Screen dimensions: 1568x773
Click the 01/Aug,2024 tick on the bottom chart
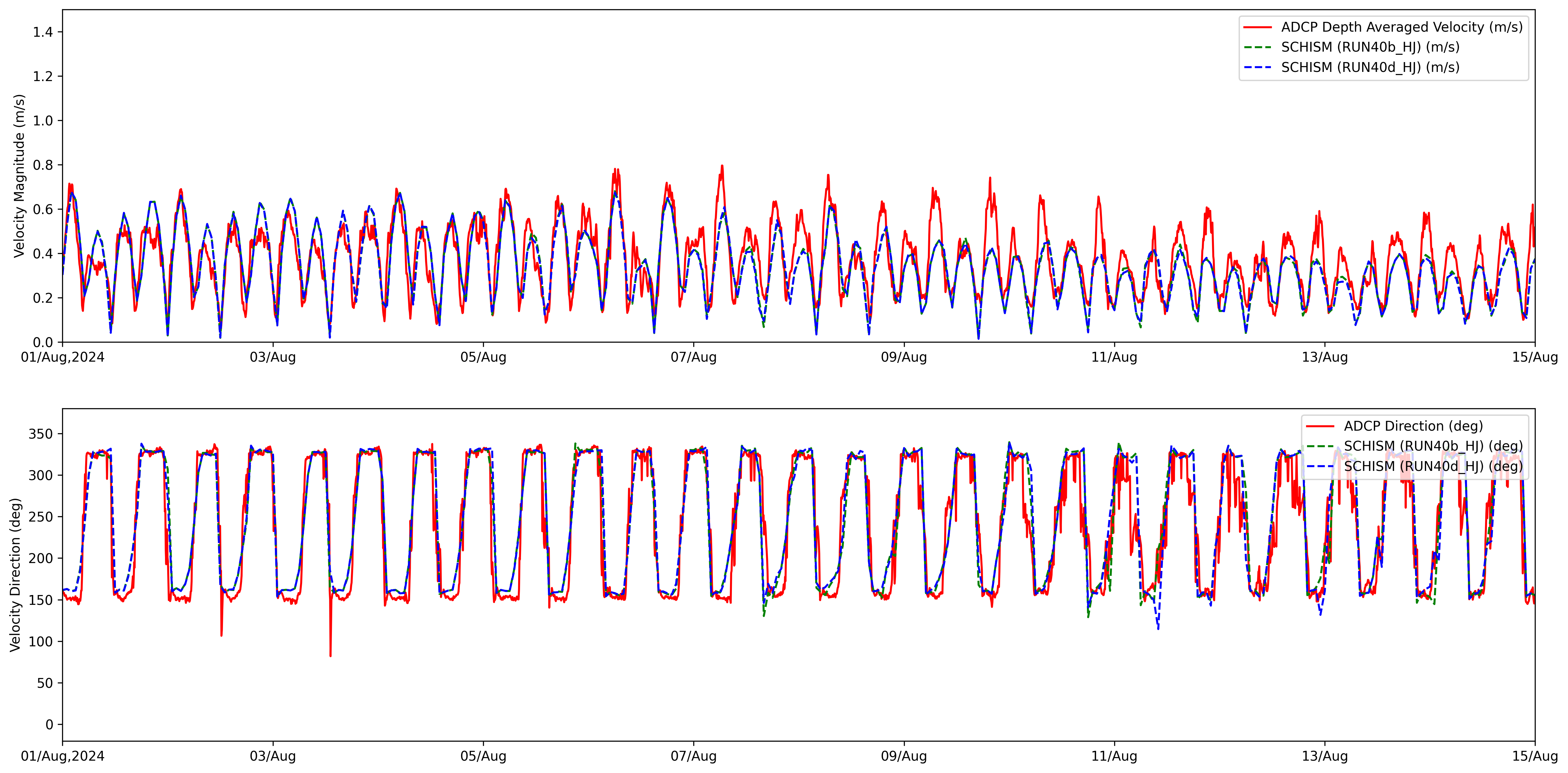point(63,756)
